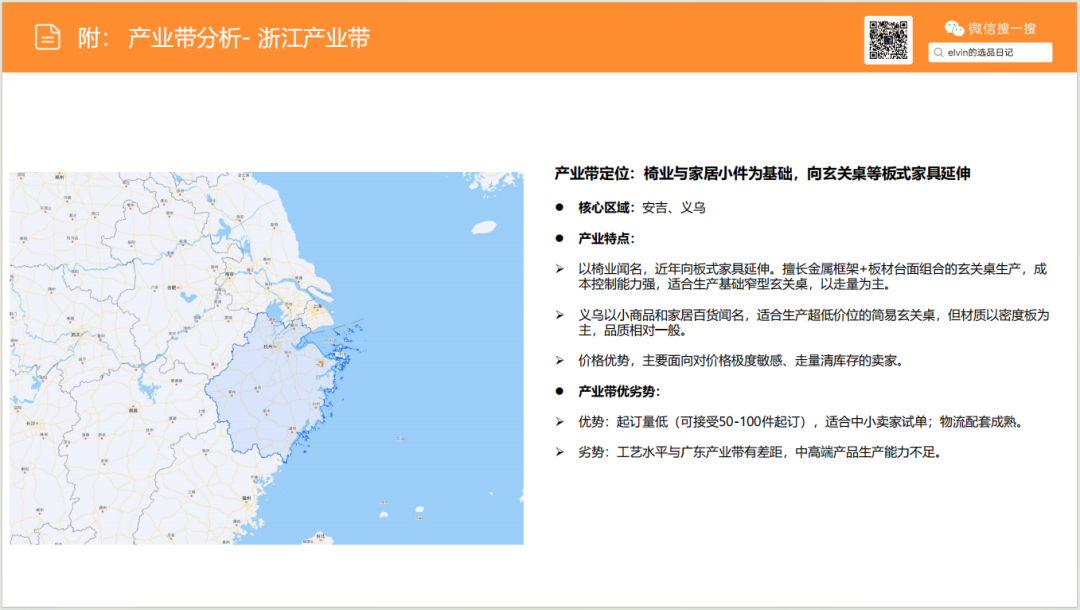Click the orange location marker near Ningbo
This screenshot has height=610, width=1080.
pos(320,360)
